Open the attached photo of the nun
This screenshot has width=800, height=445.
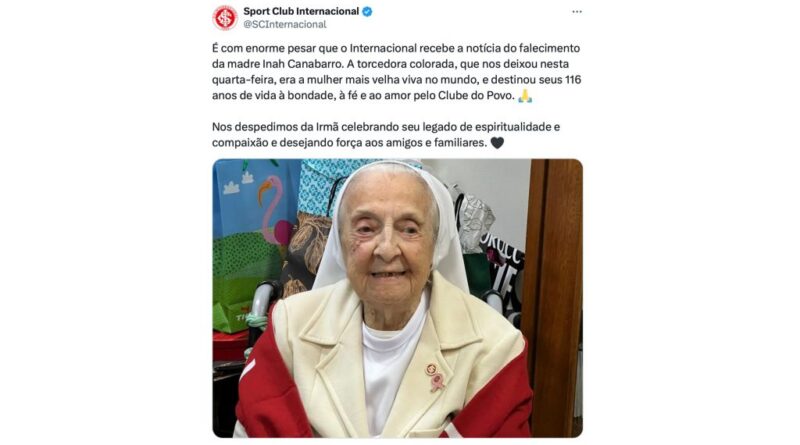[x=397, y=298]
